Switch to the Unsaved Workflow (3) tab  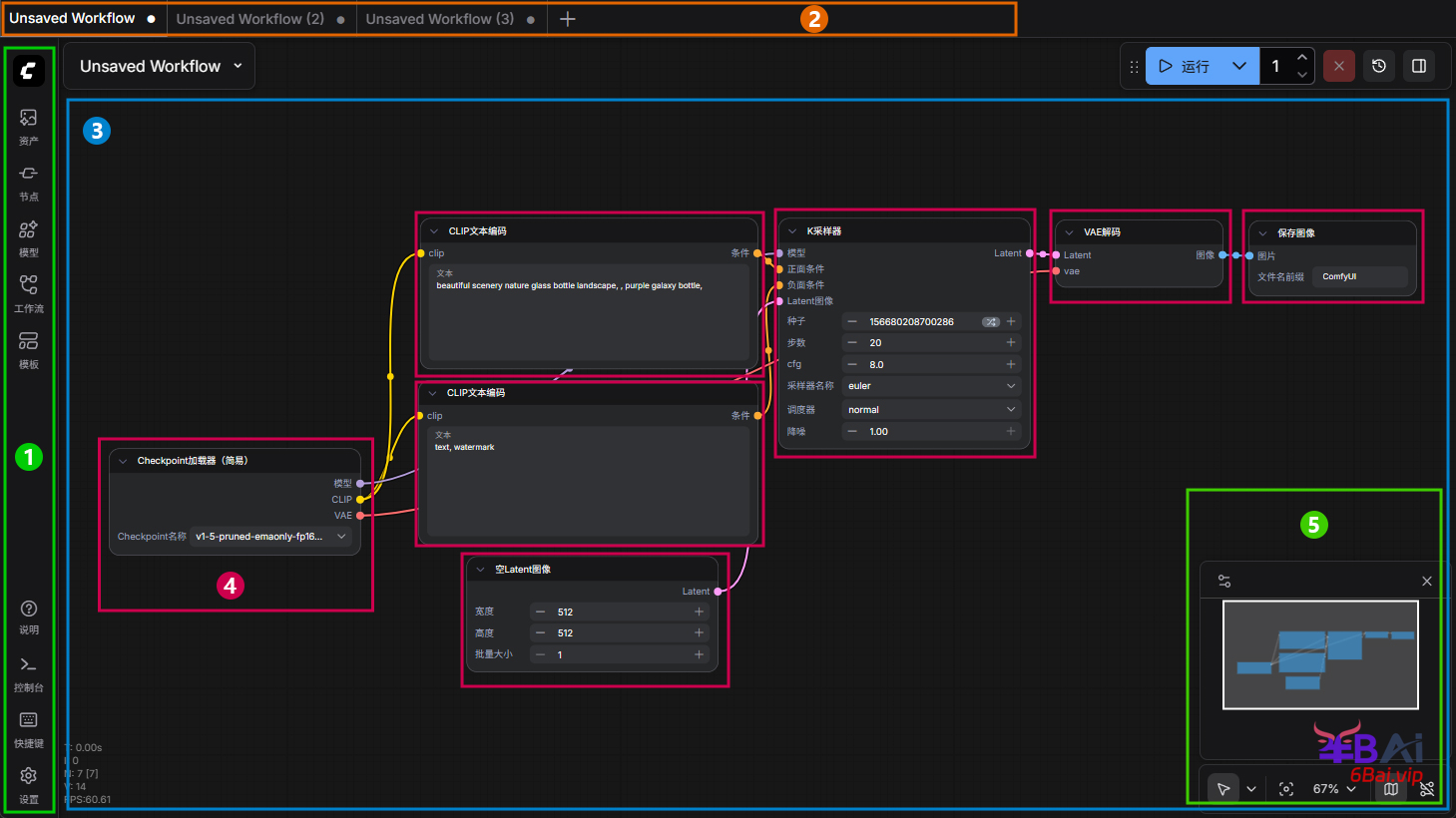(x=440, y=19)
